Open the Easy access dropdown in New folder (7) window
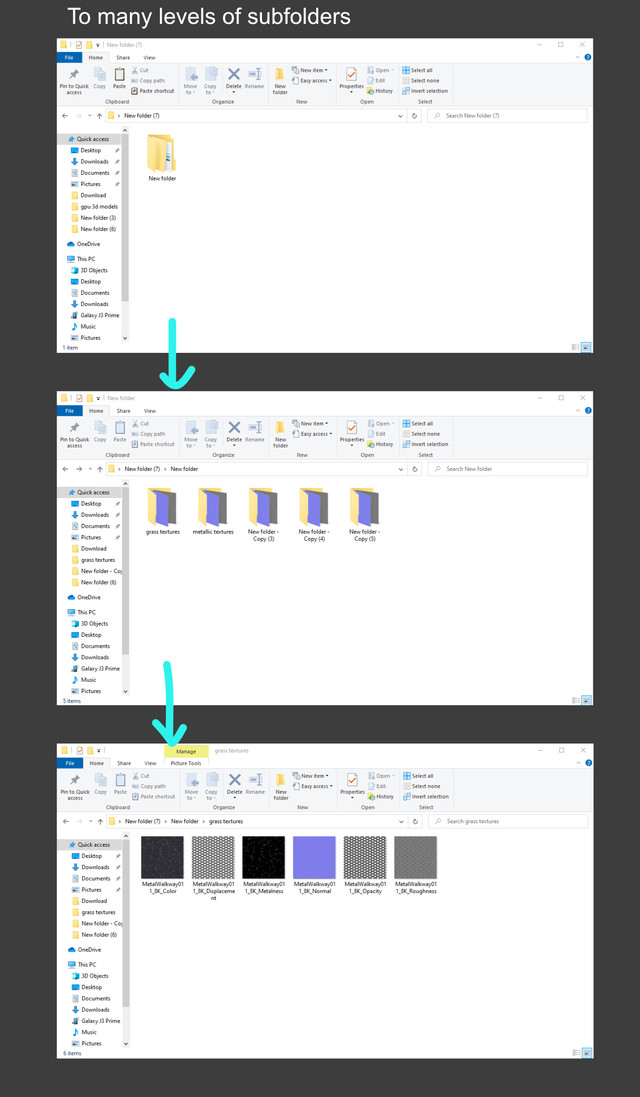 [x=312, y=80]
